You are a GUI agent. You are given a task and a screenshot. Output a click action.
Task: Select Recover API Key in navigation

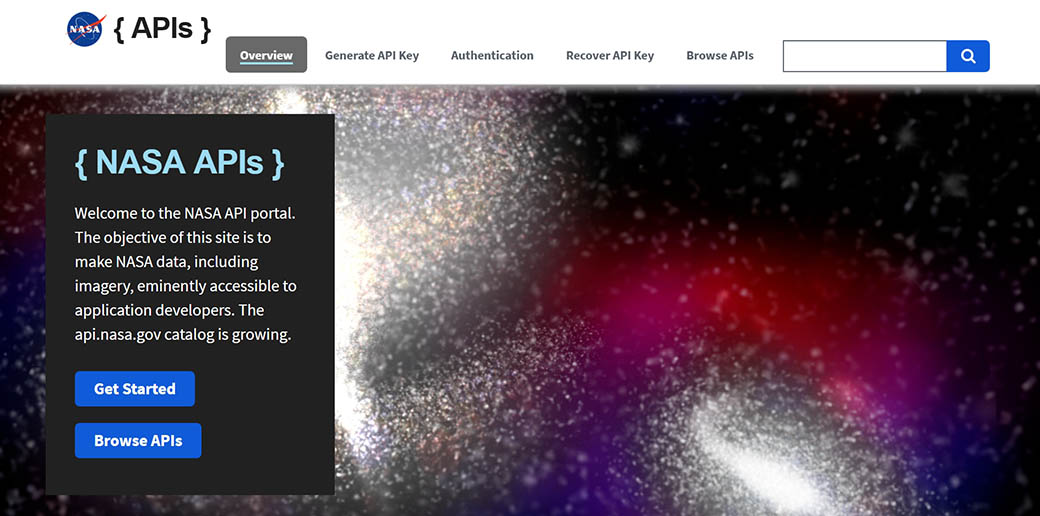pyautogui.click(x=610, y=55)
